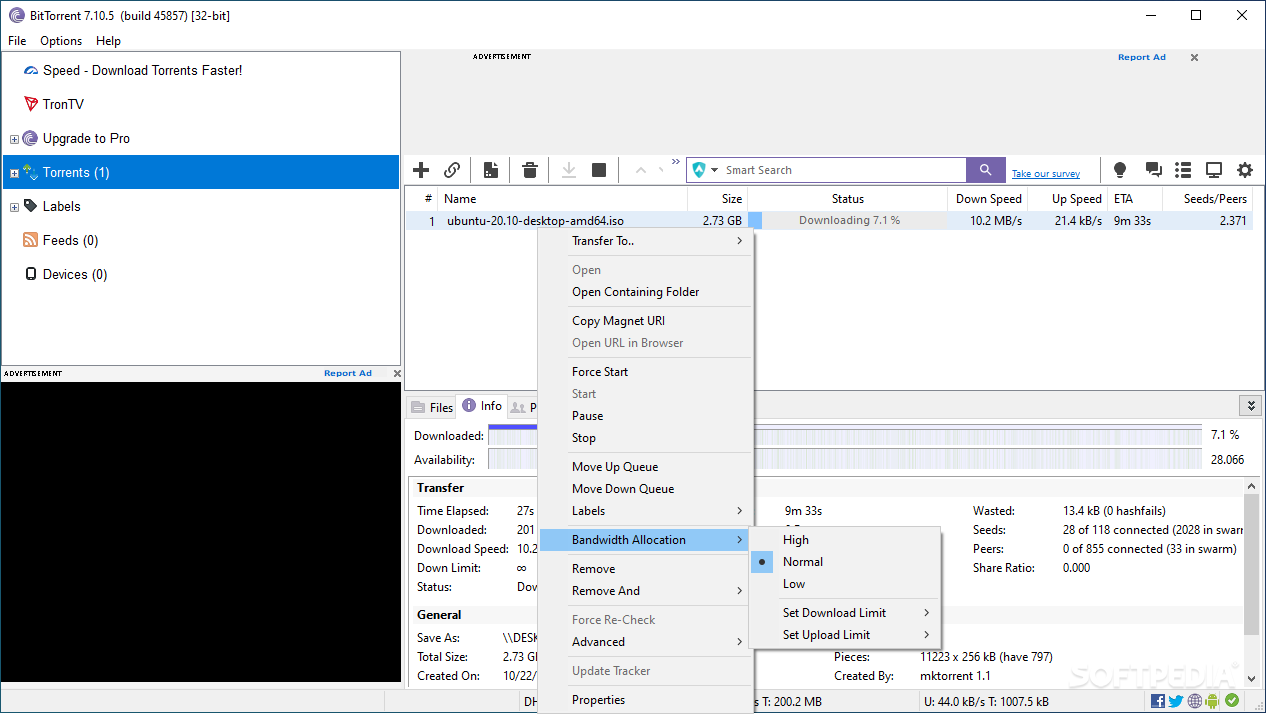Click Report Ad on the top banner
Image resolution: width=1266 pixels, height=714 pixels.
point(1142,57)
